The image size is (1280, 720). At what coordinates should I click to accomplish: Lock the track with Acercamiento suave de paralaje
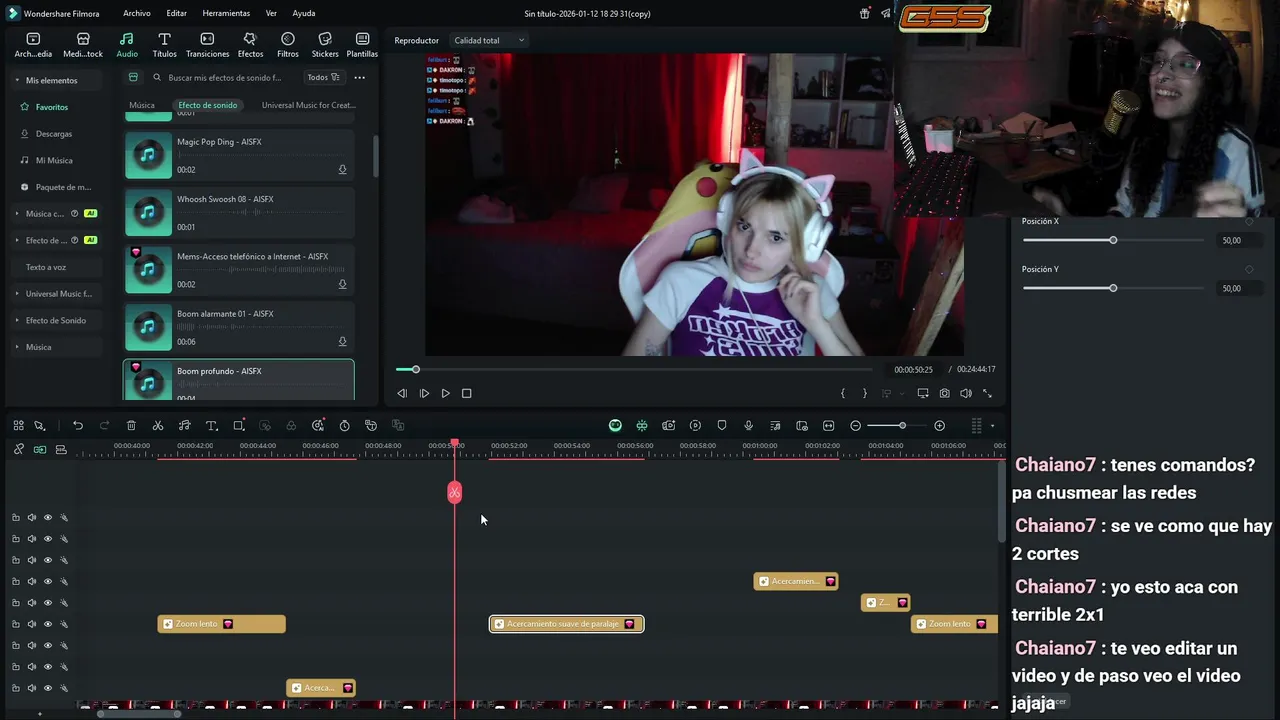15,624
